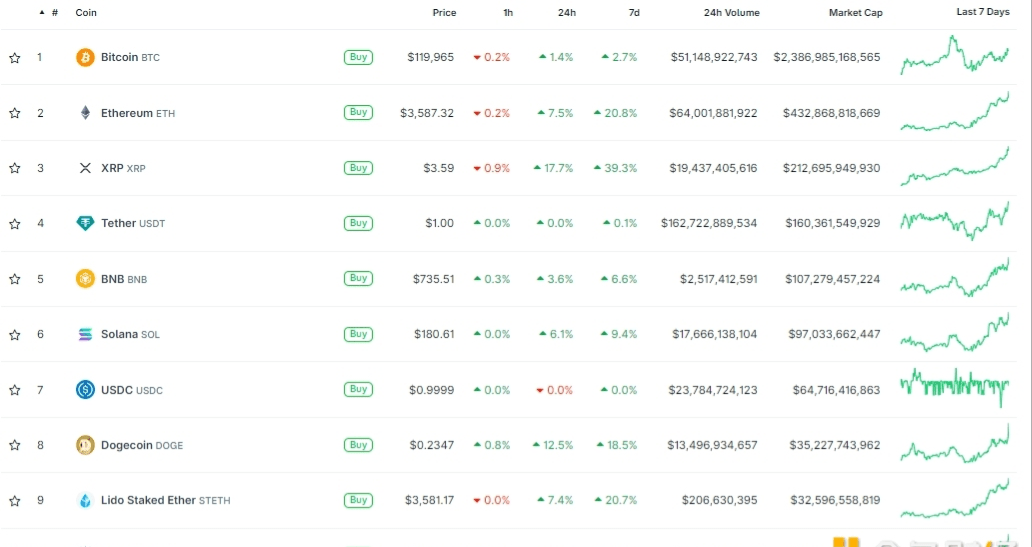1032x547 pixels.
Task: Sort table by Market Cap header
Action: click(x=856, y=13)
